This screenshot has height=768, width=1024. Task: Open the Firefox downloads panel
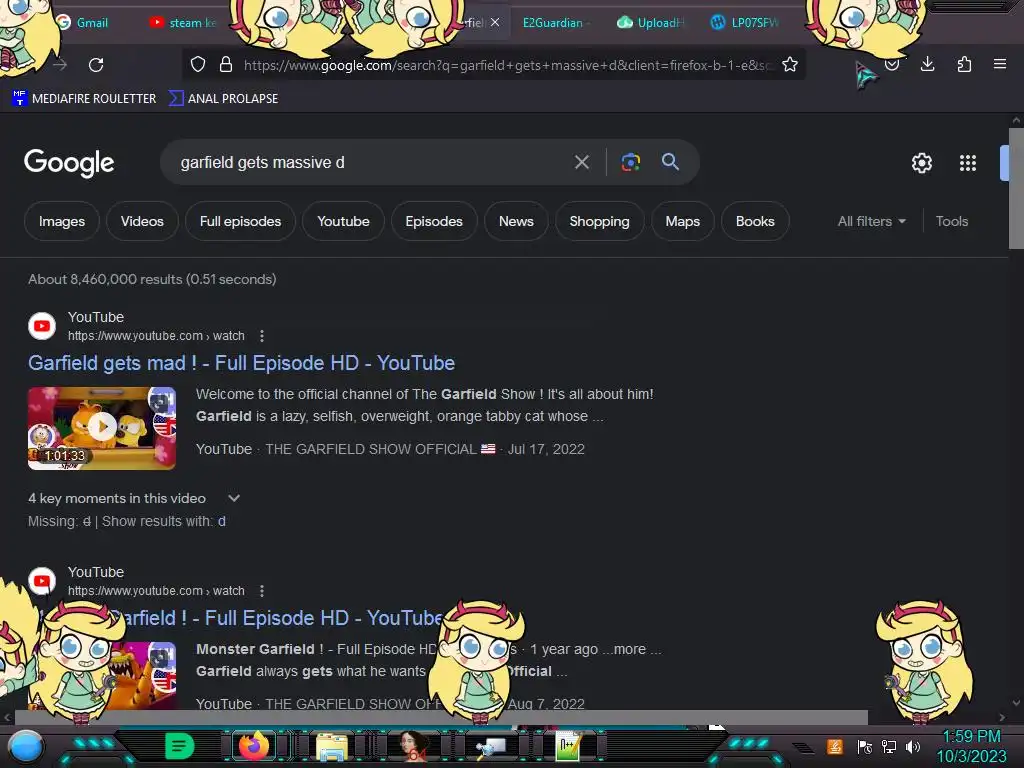927,64
